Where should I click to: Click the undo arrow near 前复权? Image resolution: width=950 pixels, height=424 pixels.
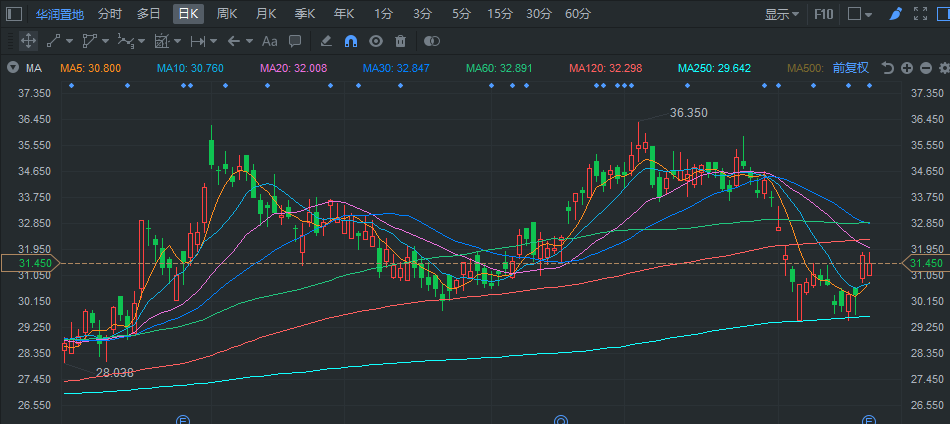click(x=888, y=68)
